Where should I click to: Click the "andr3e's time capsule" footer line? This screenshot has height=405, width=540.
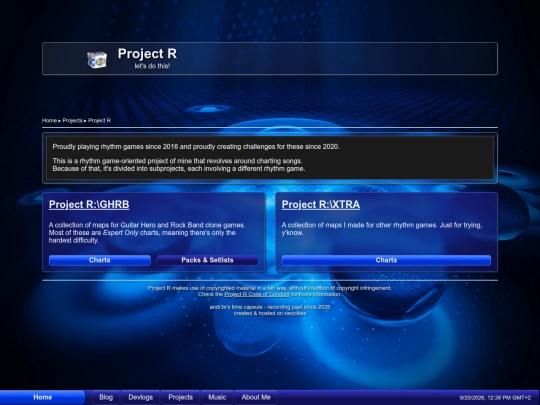270,307
